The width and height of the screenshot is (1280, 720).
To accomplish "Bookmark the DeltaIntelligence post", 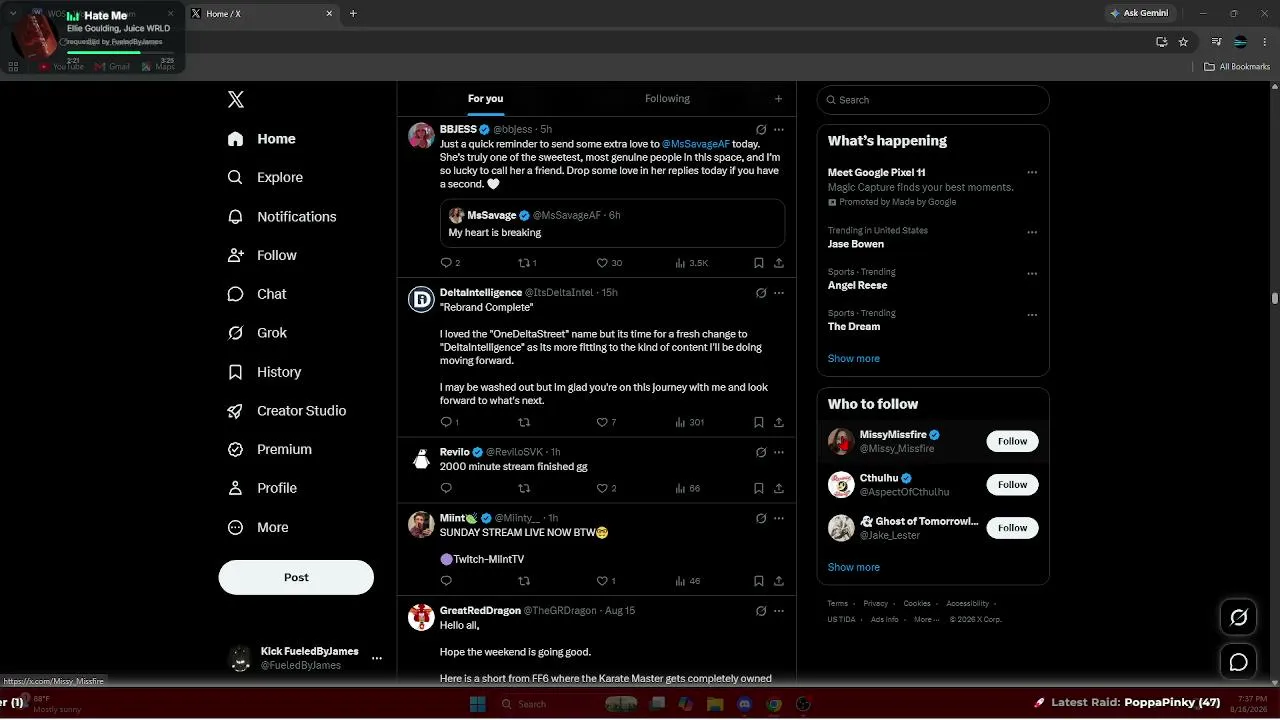I will pyautogui.click(x=758, y=422).
